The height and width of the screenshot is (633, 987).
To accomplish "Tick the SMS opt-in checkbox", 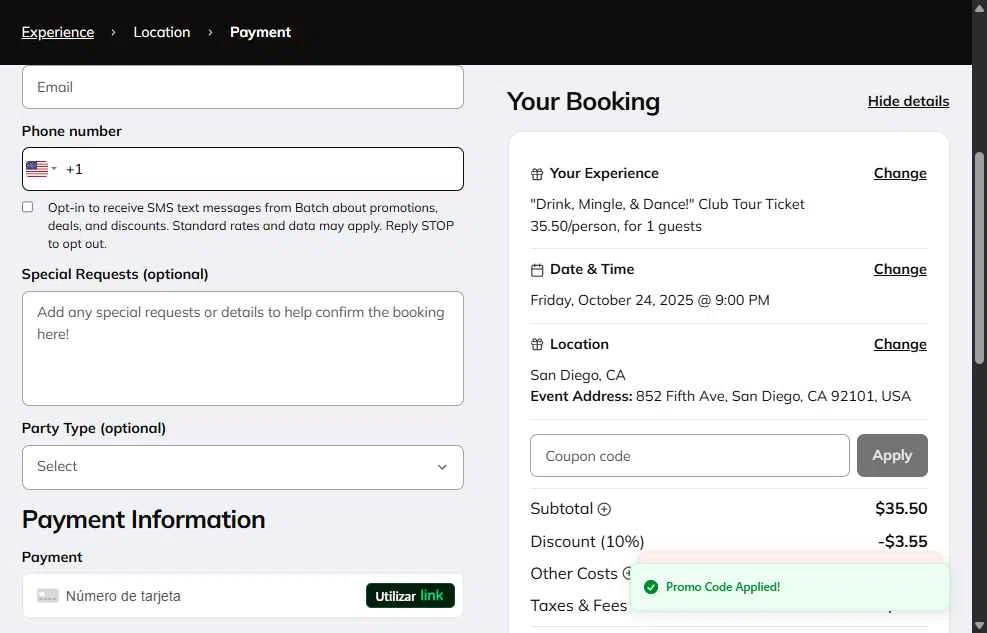I will 28,207.
